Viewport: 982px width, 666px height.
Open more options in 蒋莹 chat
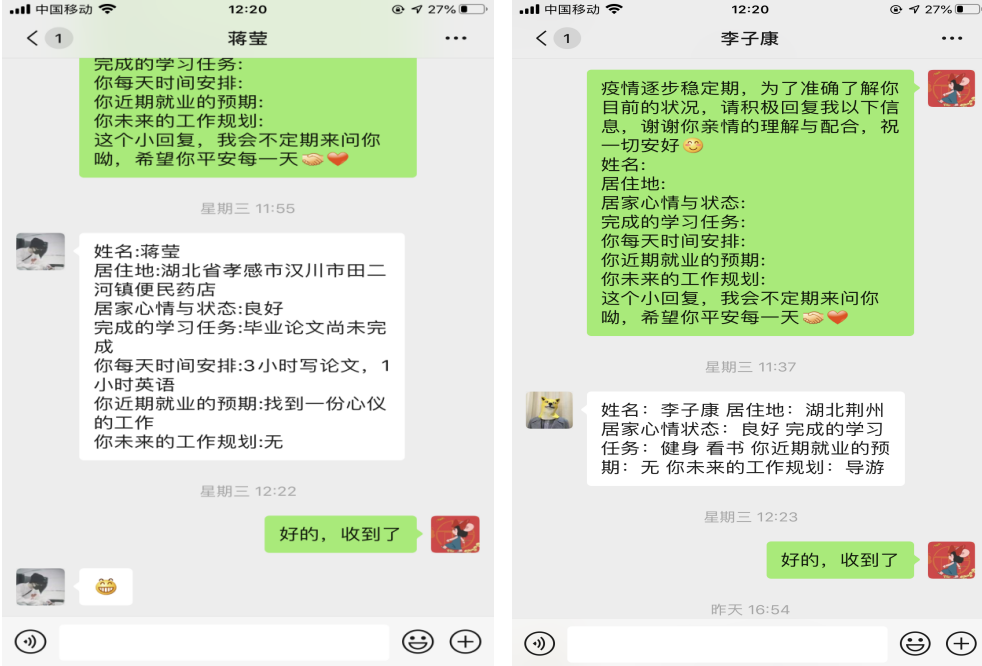coord(456,38)
